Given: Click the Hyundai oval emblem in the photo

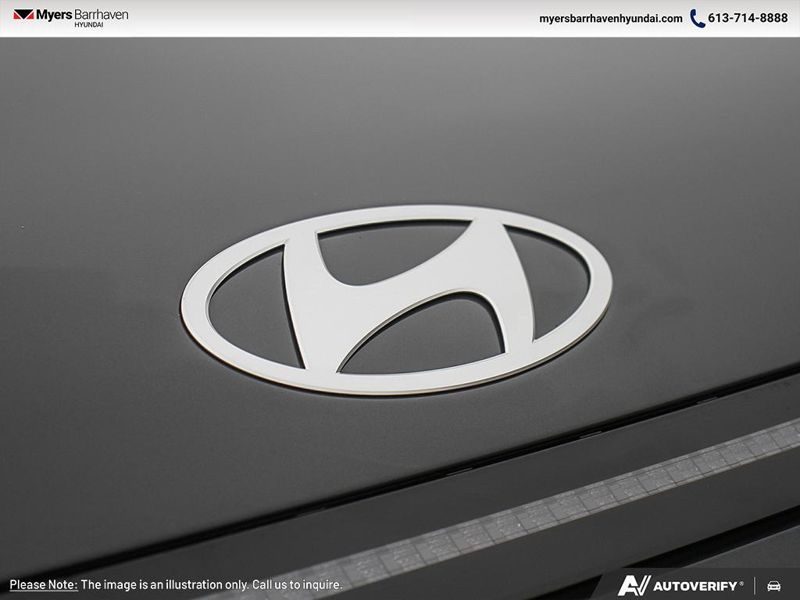Looking at the screenshot, I should pyautogui.click(x=396, y=300).
